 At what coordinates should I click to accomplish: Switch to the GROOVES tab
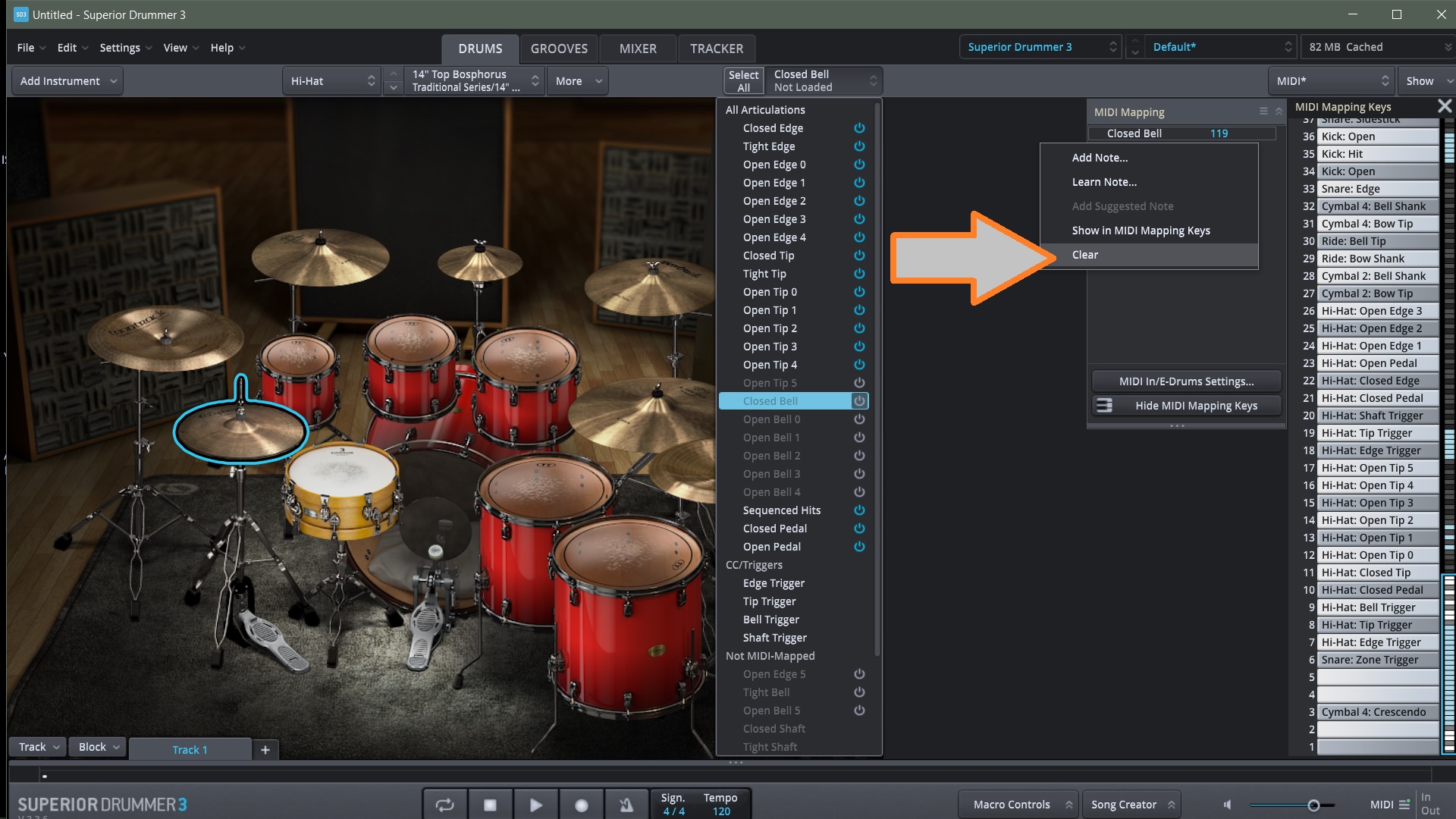tap(559, 49)
